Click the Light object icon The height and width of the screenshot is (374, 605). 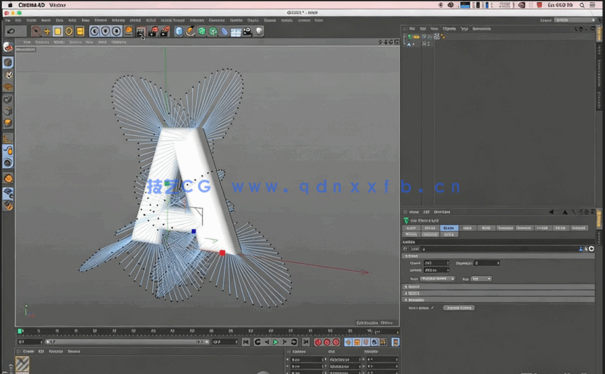click(x=259, y=31)
